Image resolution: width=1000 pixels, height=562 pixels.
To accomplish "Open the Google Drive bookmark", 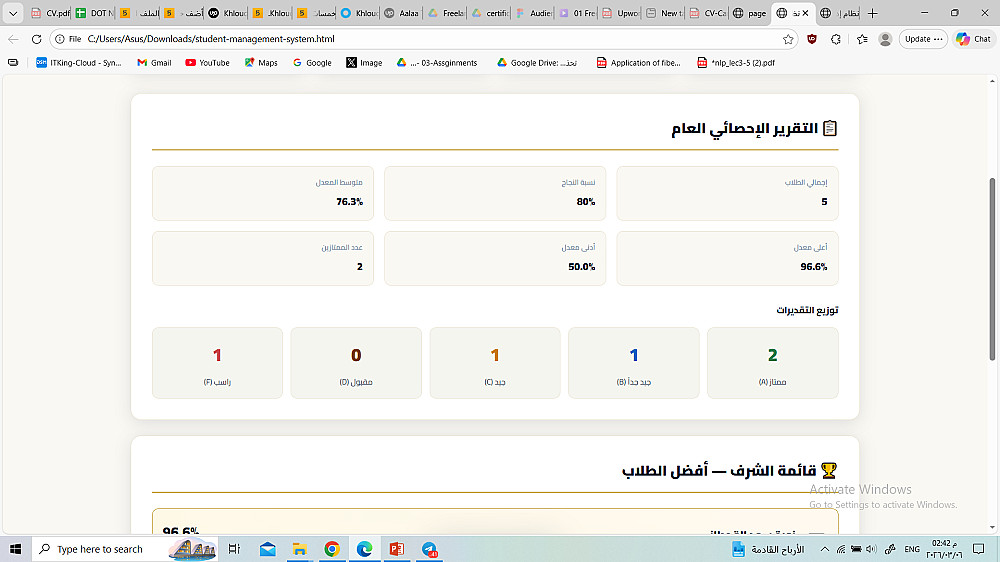I will 537,63.
